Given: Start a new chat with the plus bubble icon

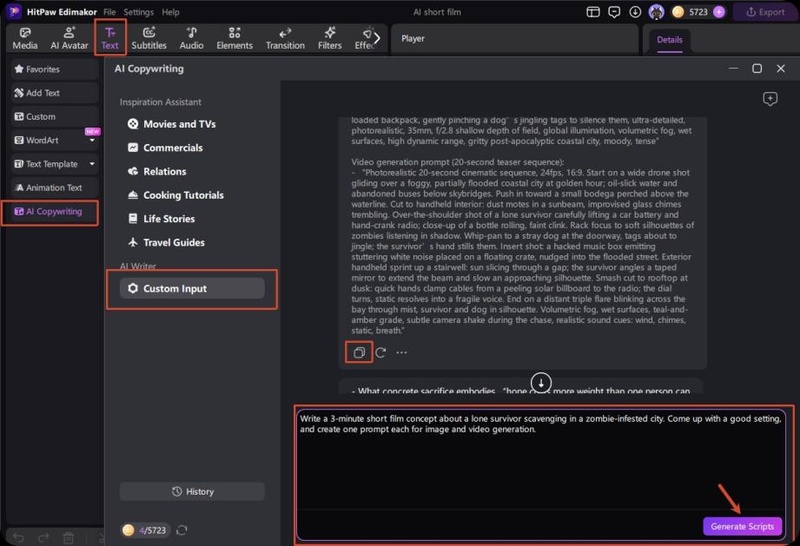Looking at the screenshot, I should [x=770, y=98].
